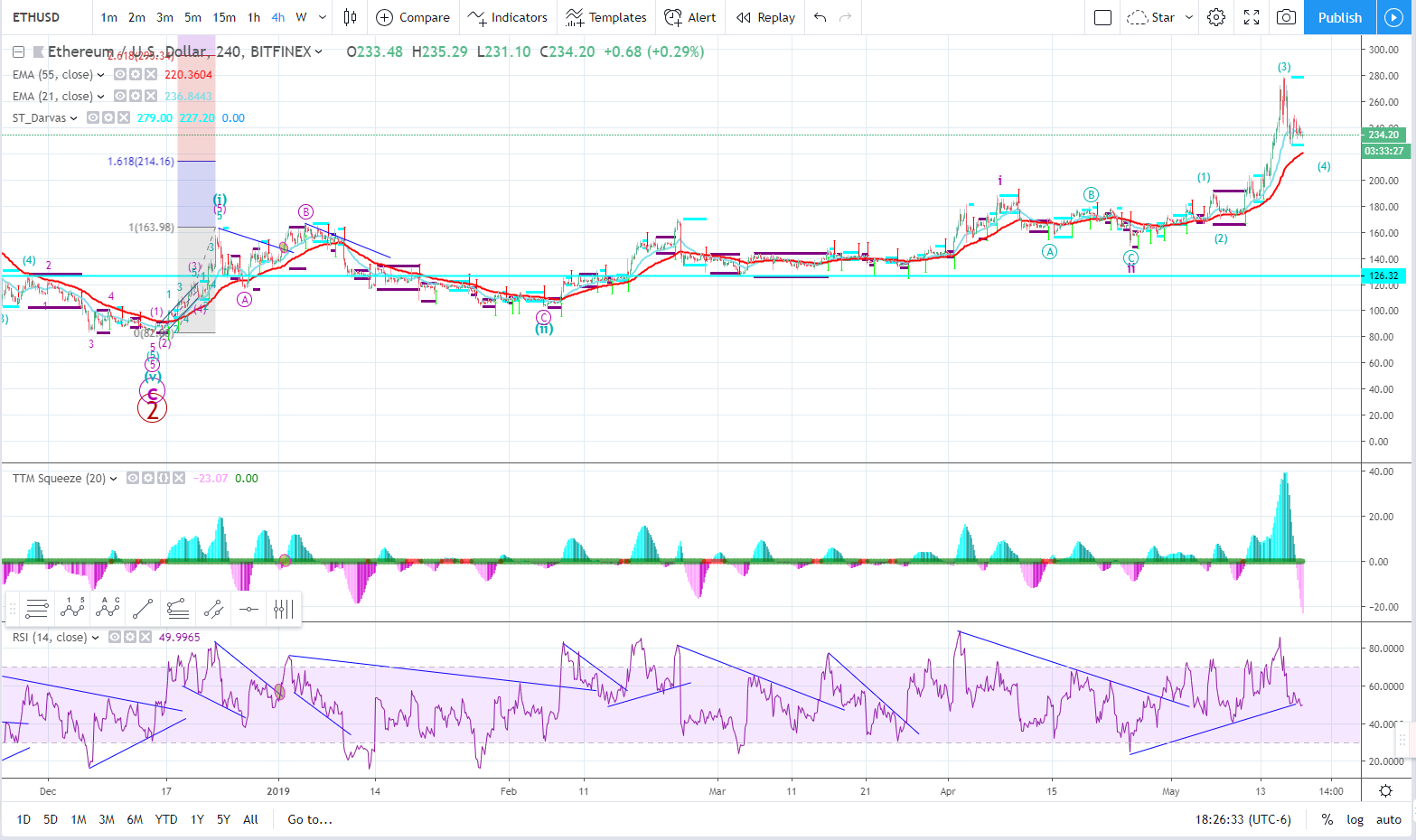Select the Elliott Correction Wave (ABC) tool
This screenshot has height=840, width=1416.
pyautogui.click(x=108, y=609)
